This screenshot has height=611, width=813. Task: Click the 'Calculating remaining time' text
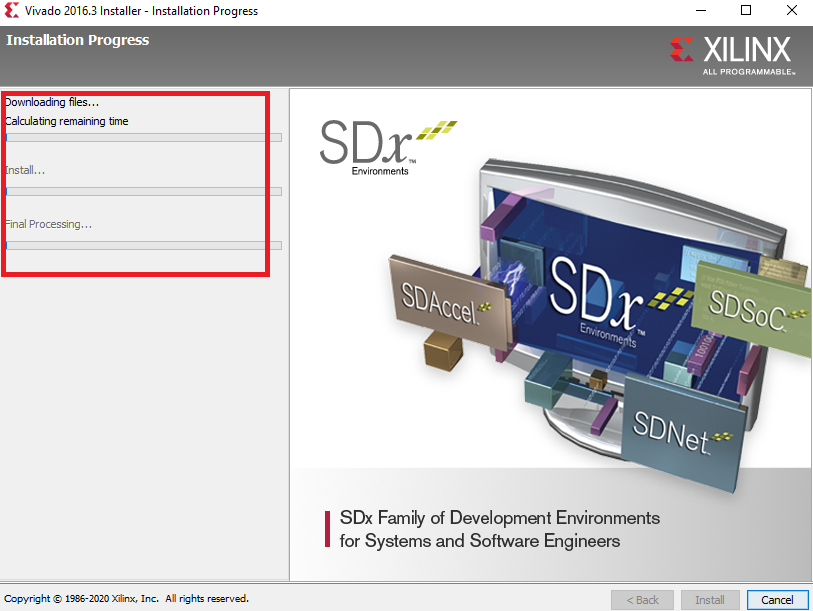67,121
